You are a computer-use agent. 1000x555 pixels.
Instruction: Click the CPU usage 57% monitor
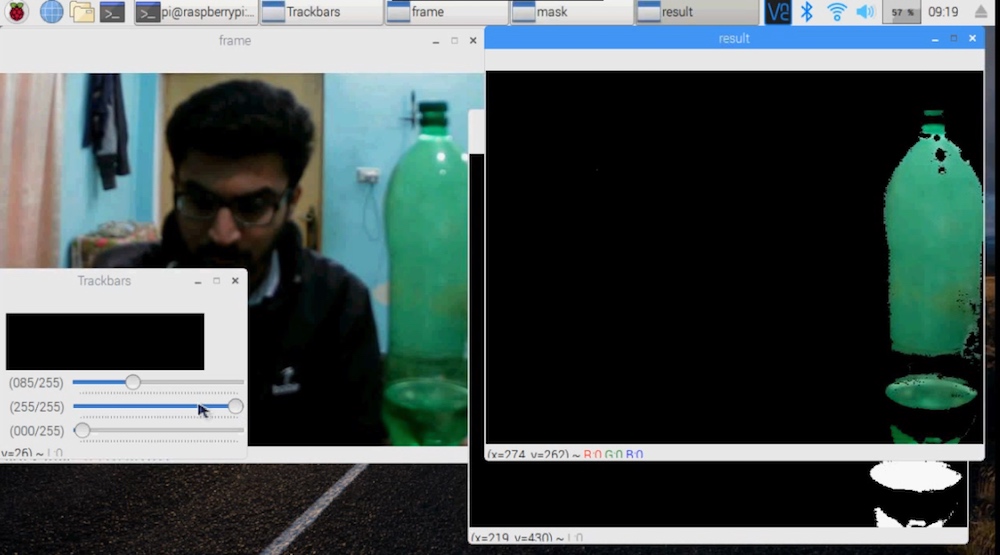902,12
